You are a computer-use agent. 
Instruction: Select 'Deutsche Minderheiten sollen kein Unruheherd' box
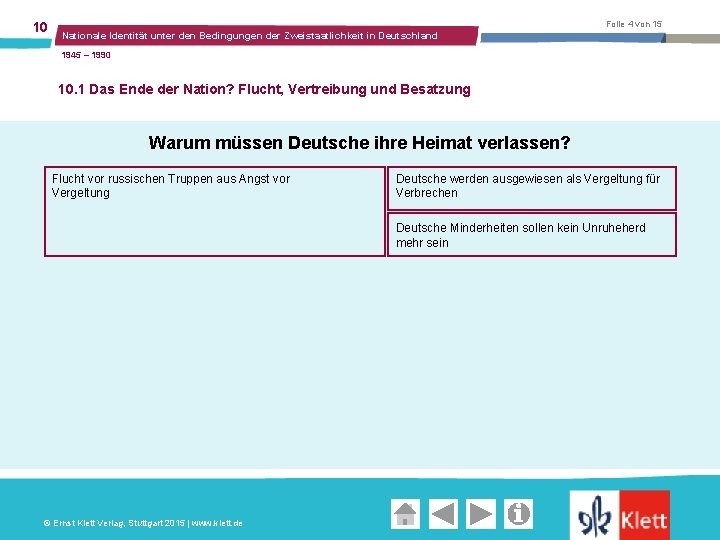click(532, 234)
